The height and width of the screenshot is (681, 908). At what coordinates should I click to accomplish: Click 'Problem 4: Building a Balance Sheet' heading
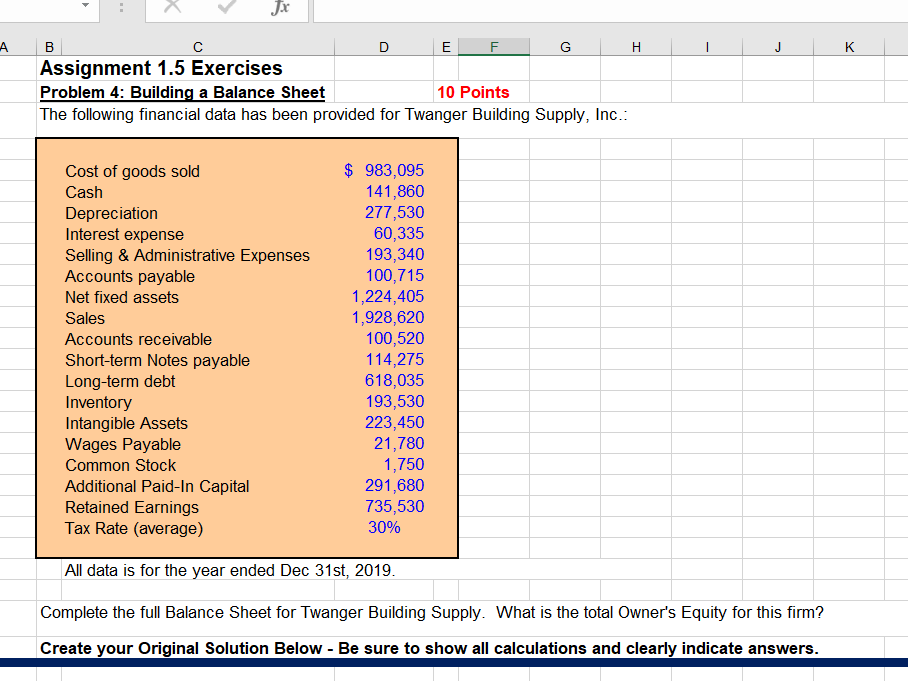click(182, 93)
